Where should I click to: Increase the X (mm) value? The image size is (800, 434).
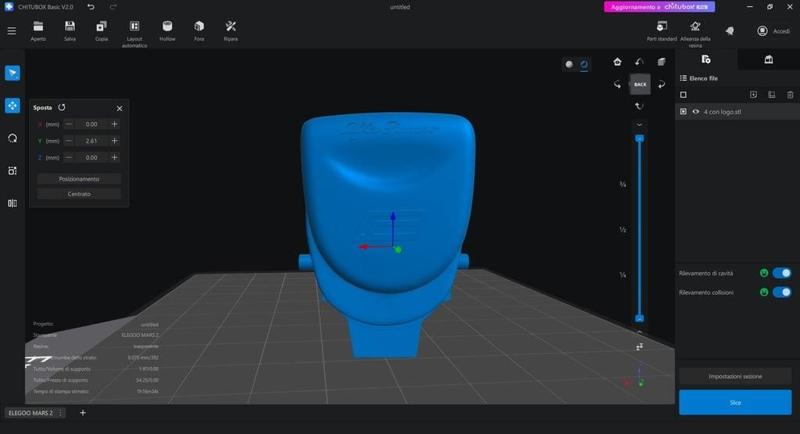[x=114, y=124]
